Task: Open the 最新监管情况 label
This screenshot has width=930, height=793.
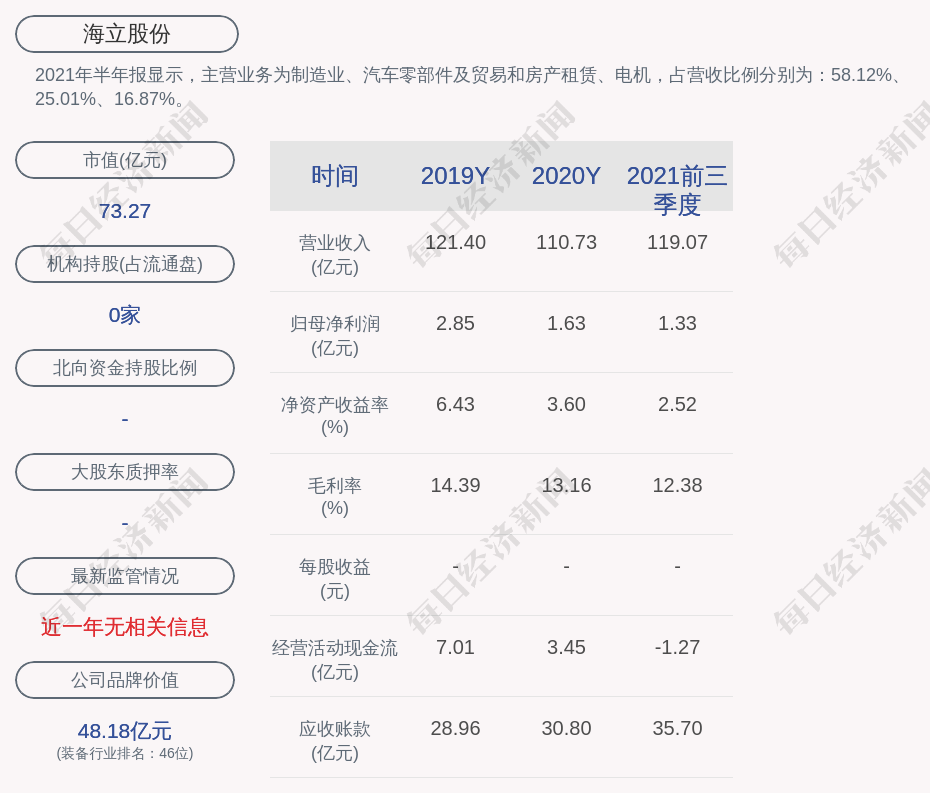Action: (x=125, y=576)
